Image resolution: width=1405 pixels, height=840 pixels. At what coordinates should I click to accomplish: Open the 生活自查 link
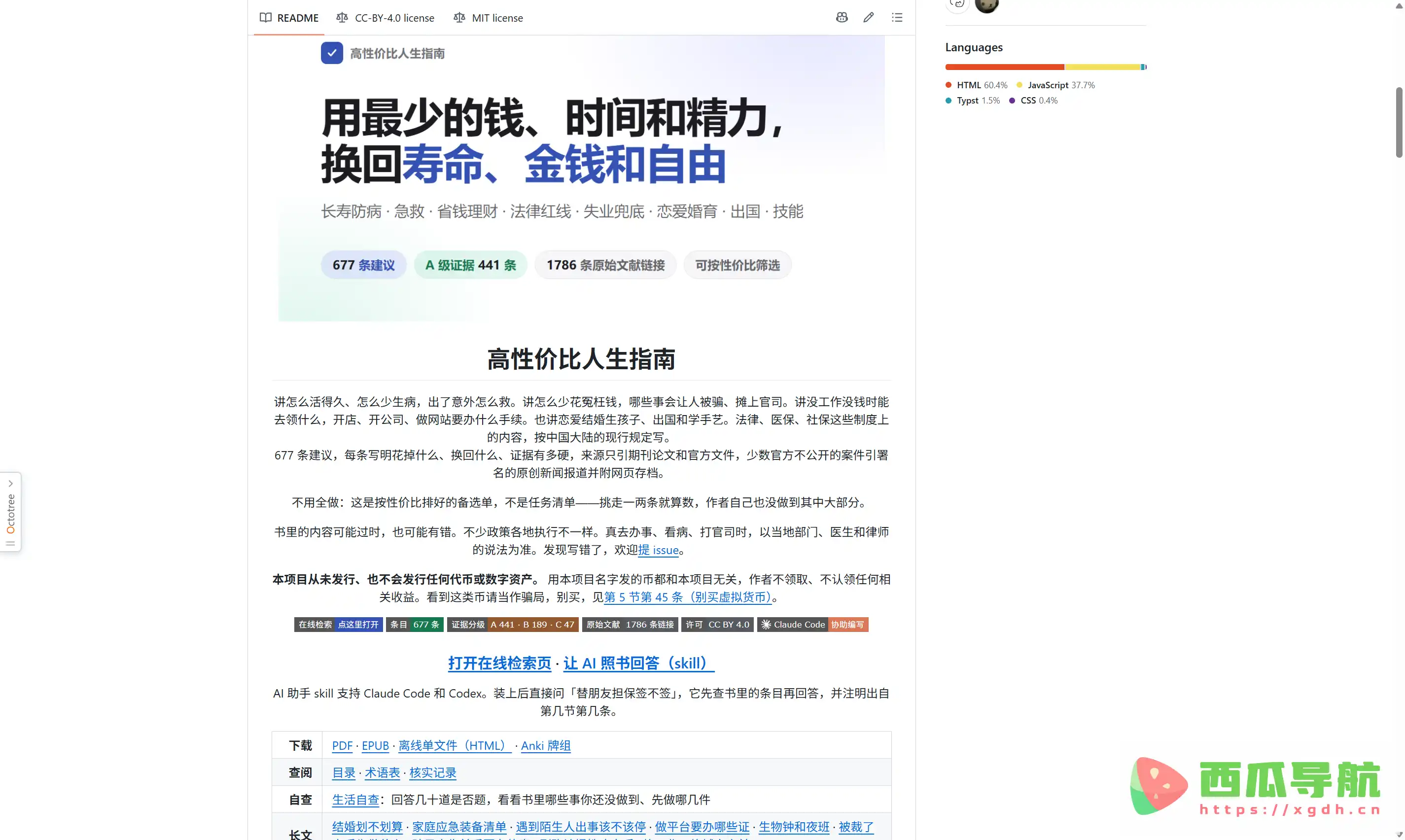coord(355,800)
